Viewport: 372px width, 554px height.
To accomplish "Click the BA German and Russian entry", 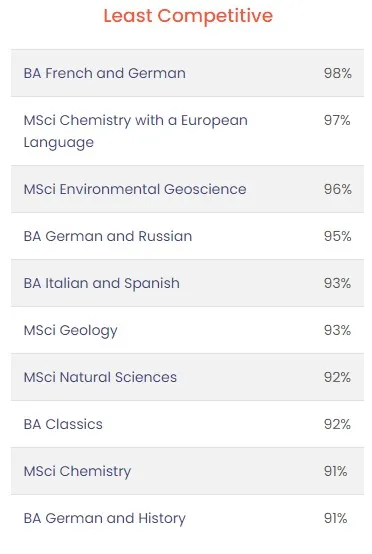I will pyautogui.click(x=108, y=236).
